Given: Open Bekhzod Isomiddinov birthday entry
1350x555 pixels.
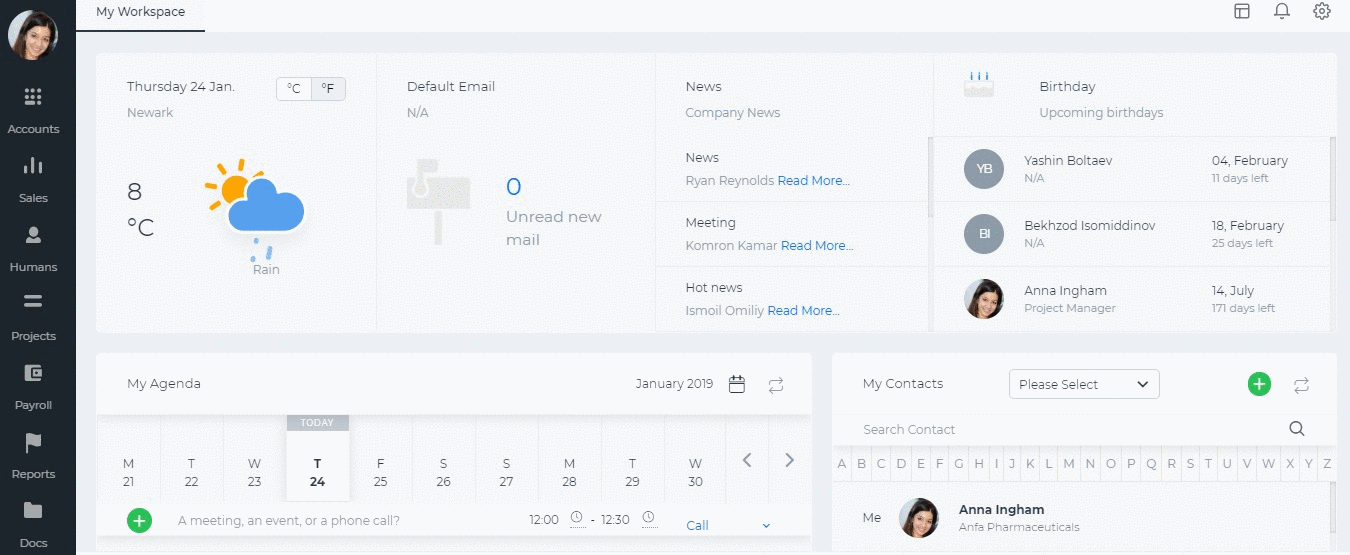Looking at the screenshot, I should coord(1131,234).
